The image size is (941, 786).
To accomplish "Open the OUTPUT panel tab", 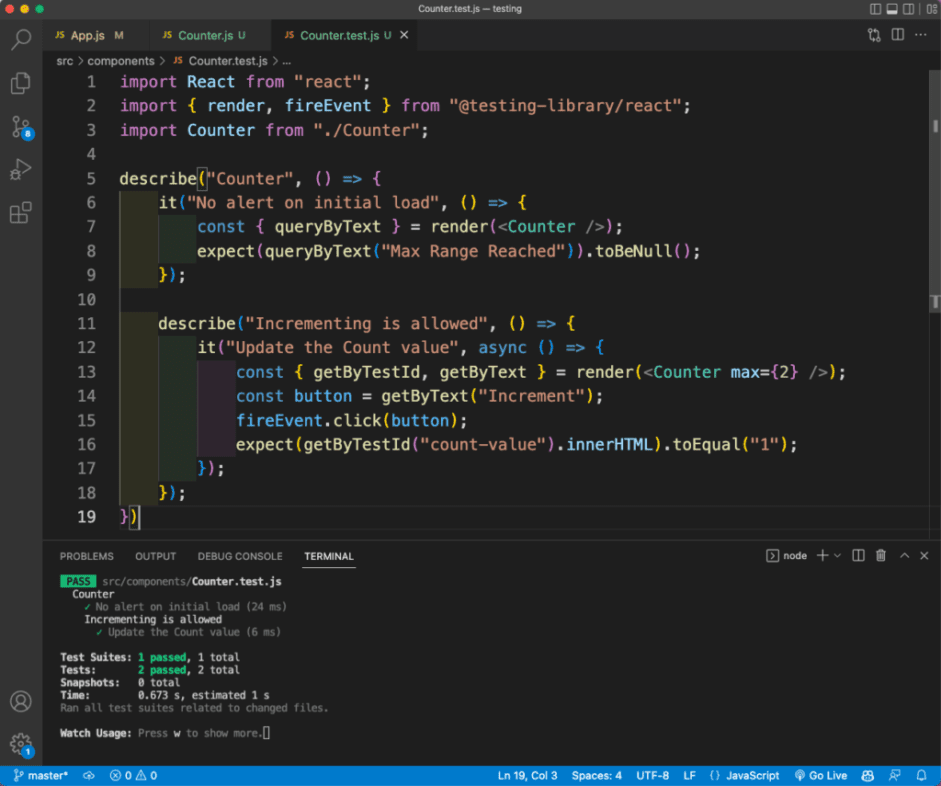I will pos(155,556).
